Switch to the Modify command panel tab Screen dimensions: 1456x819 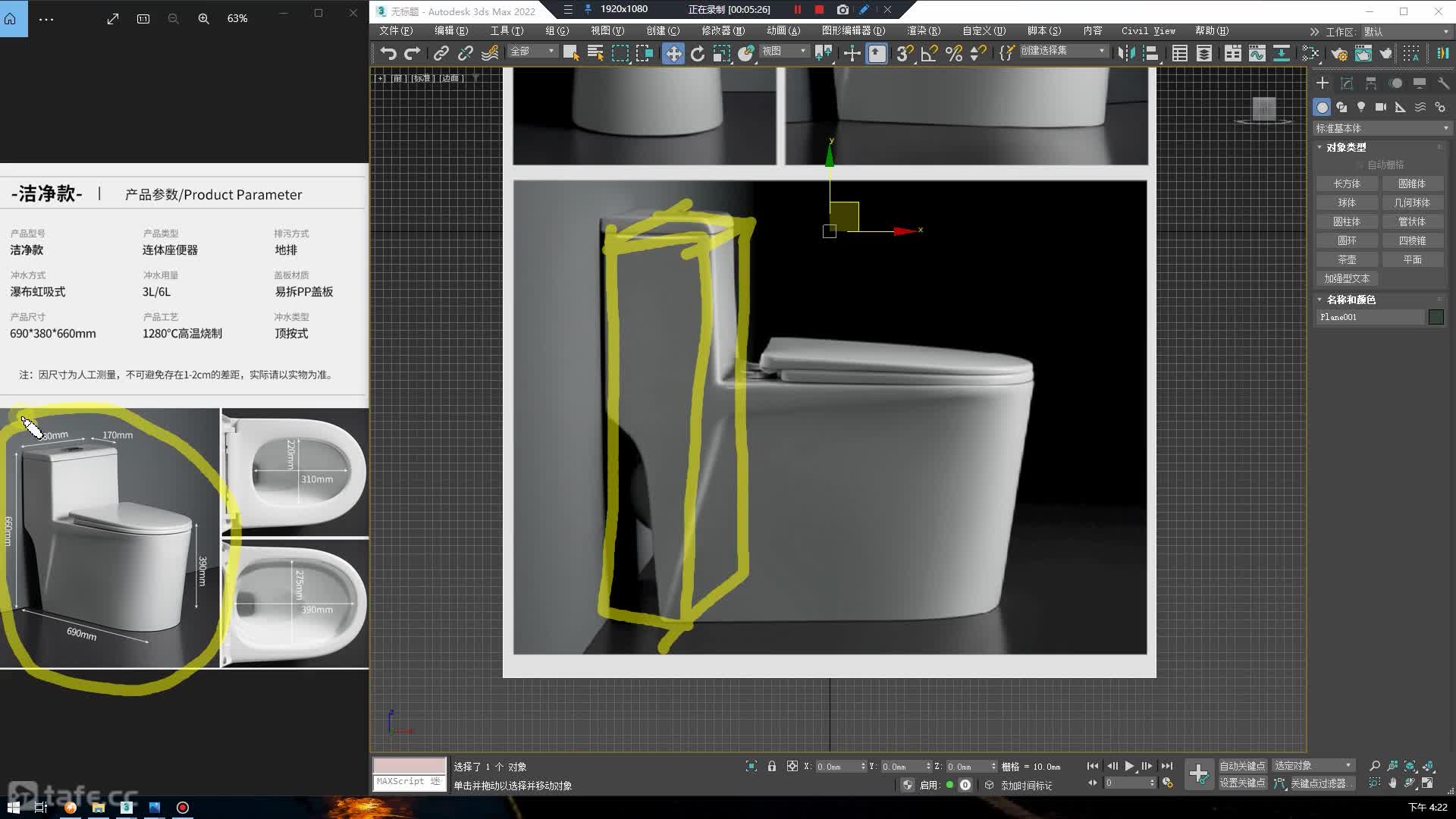[1346, 83]
